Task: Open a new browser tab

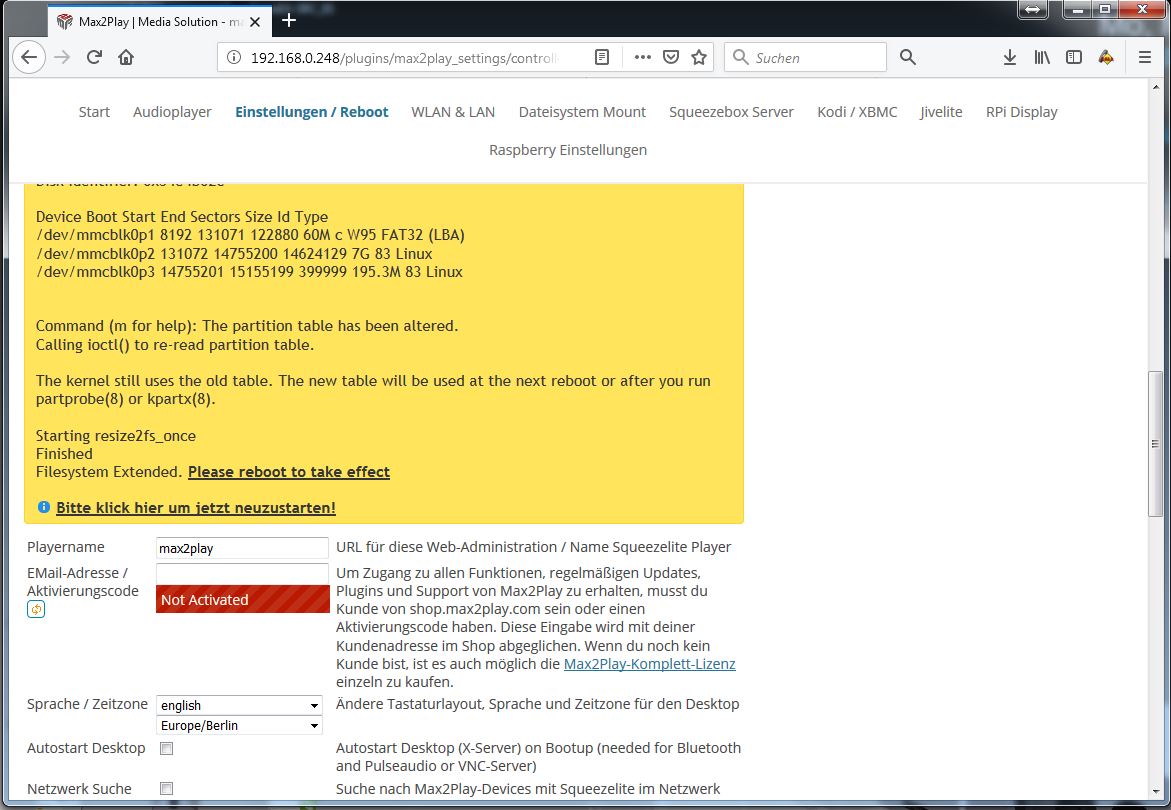Action: pyautogui.click(x=289, y=21)
